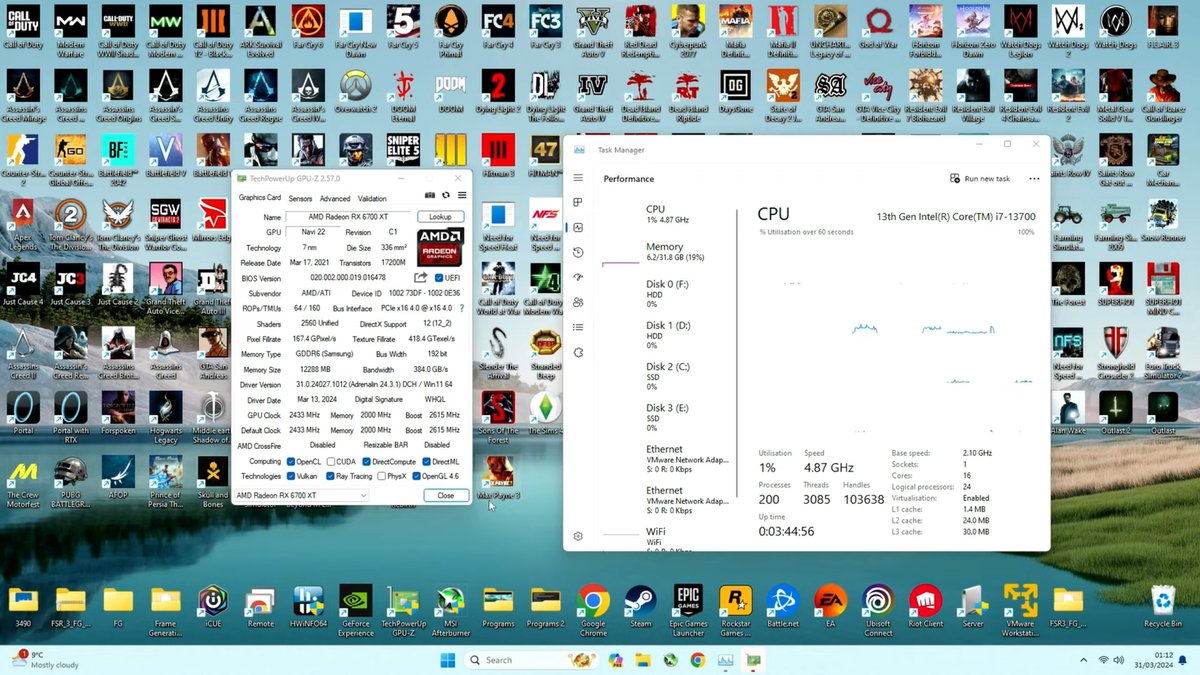Open Google Chrome icon on taskbar
Screen dimensions: 1200x675
pyautogui.click(x=697, y=660)
